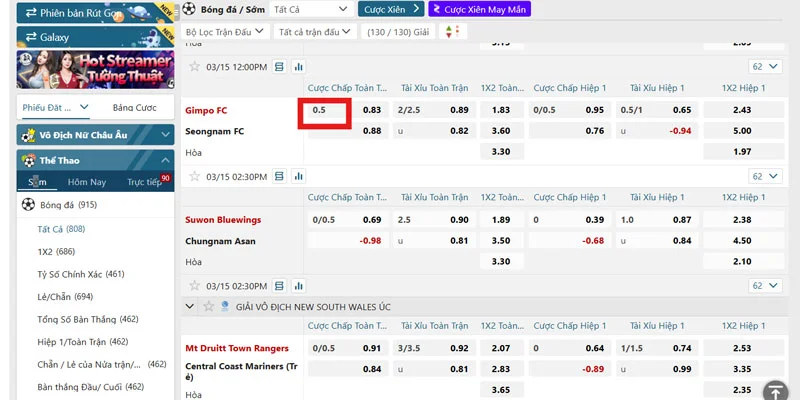The width and height of the screenshot is (800, 400).
Task: Open Tất cả trận đấu dropdown
Action: (315, 32)
